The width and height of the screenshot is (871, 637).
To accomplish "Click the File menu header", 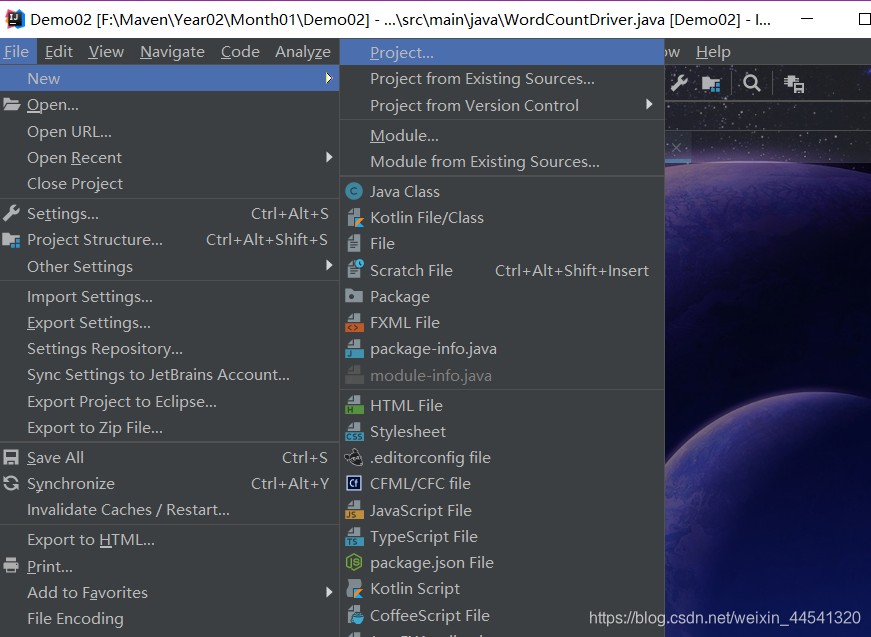I will coord(17,52).
